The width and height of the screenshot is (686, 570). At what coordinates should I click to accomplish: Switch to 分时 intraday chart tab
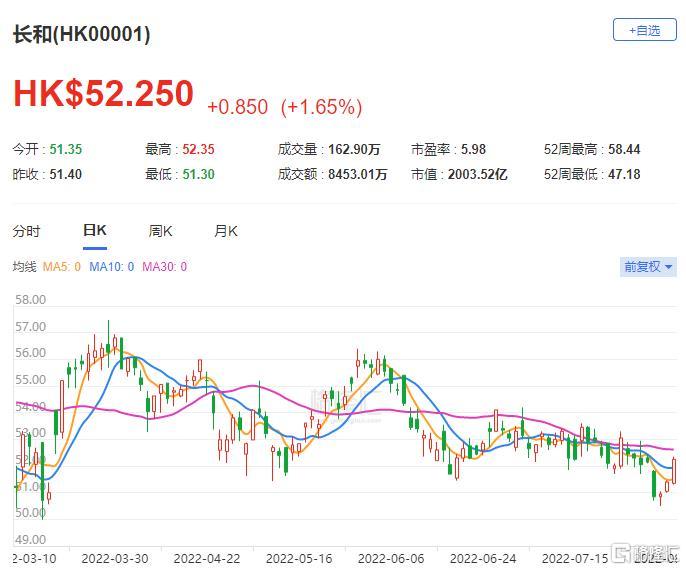(x=26, y=231)
